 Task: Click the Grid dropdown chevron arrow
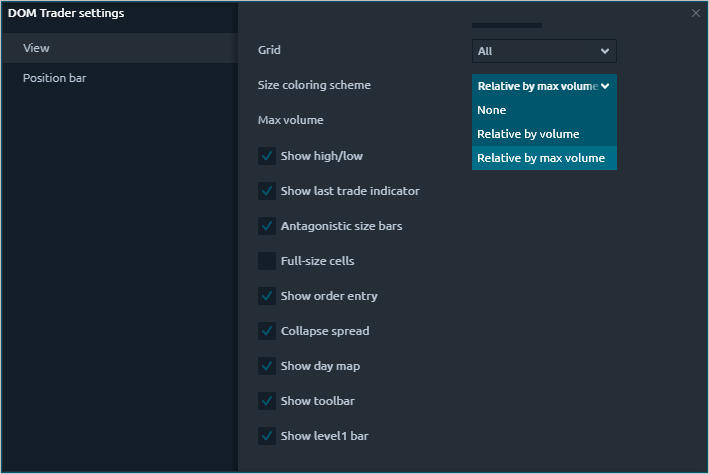[x=605, y=51]
